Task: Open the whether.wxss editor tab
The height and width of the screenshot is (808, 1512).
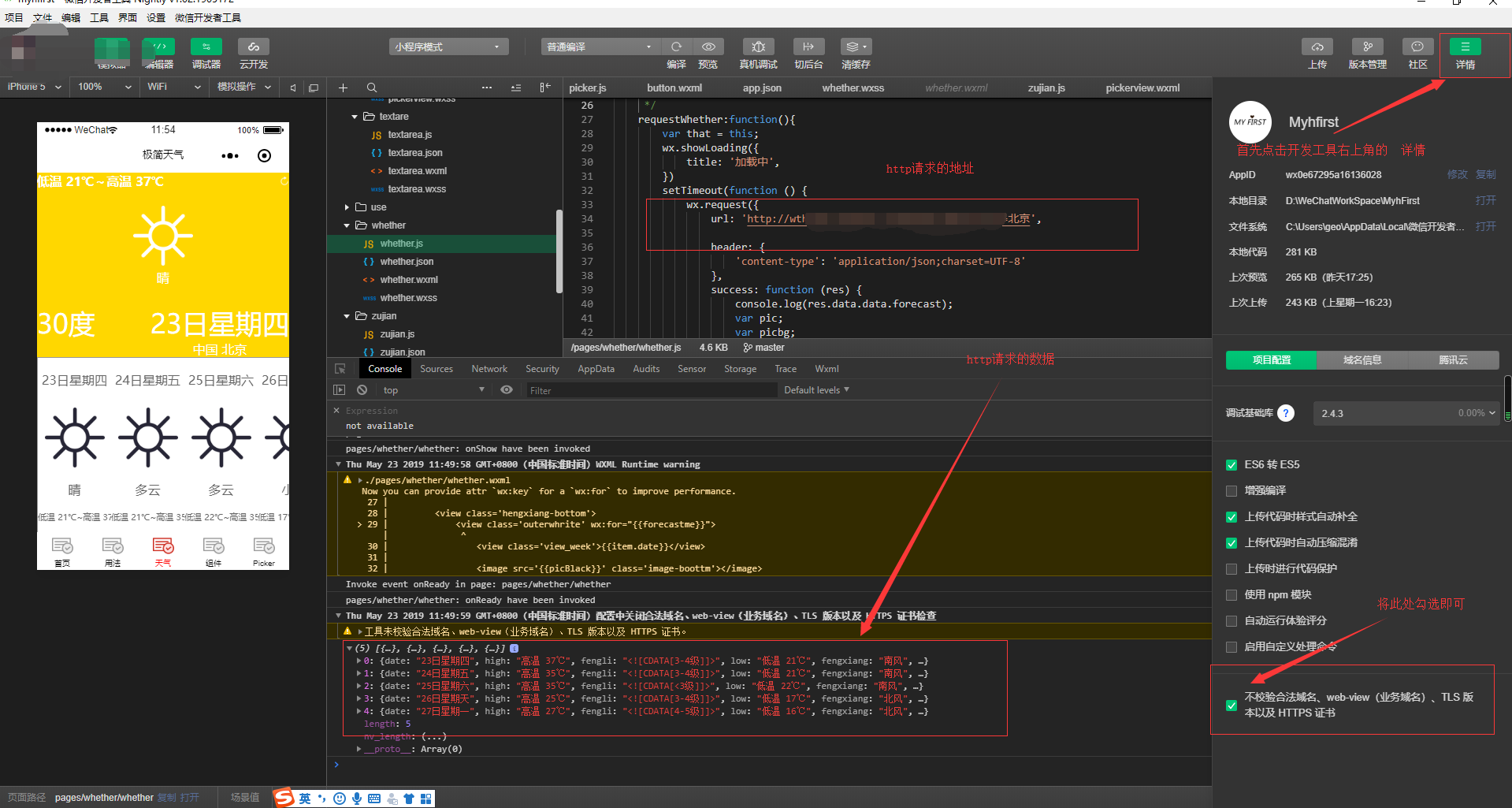Action: [x=853, y=88]
